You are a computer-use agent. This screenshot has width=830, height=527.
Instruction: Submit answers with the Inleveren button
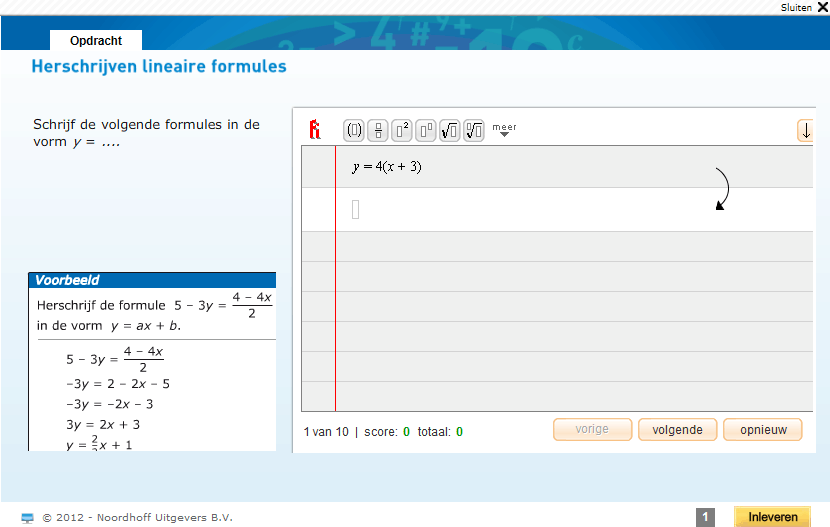tap(773, 517)
